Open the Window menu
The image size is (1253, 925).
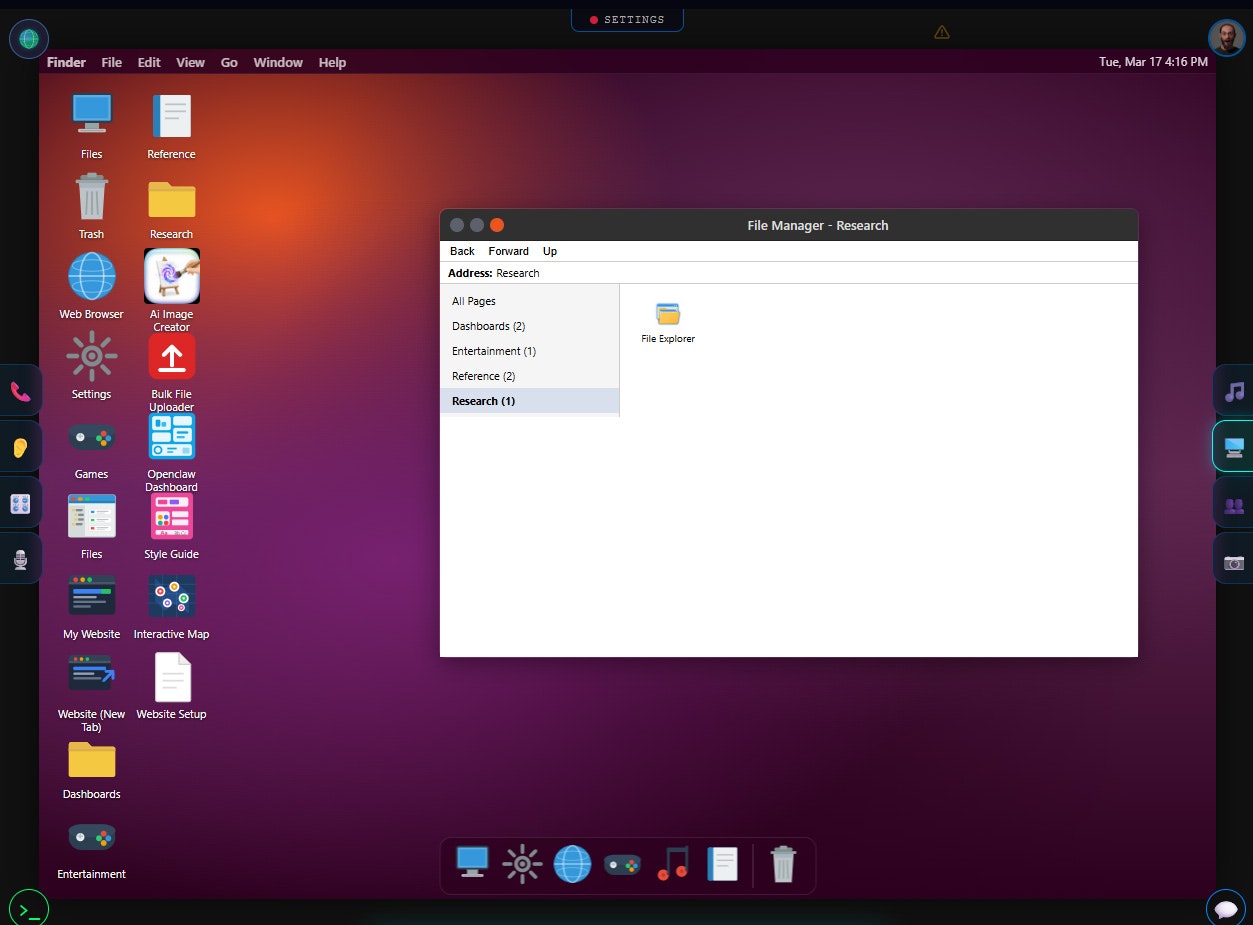click(278, 62)
